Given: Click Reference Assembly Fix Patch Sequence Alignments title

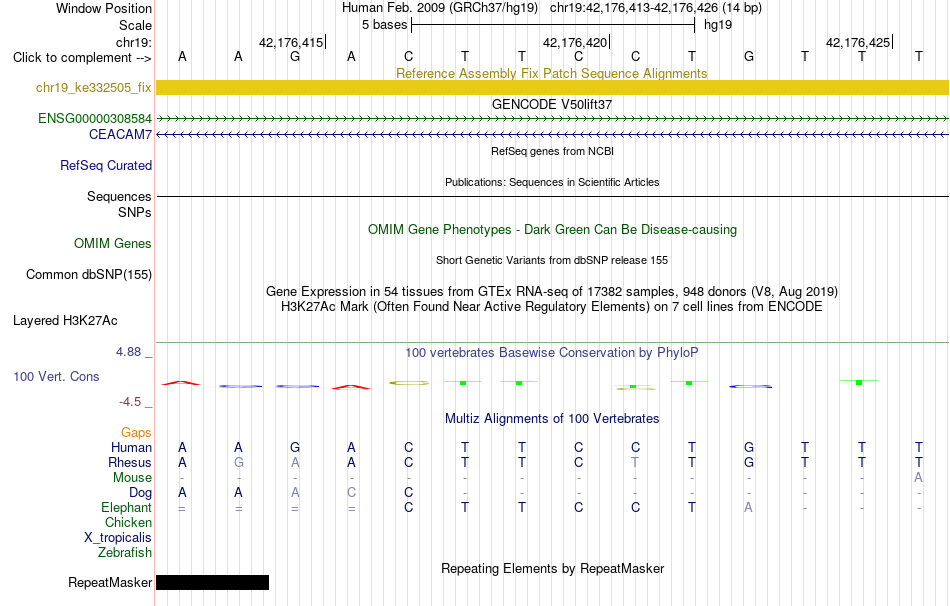Looking at the screenshot, I should point(551,73).
